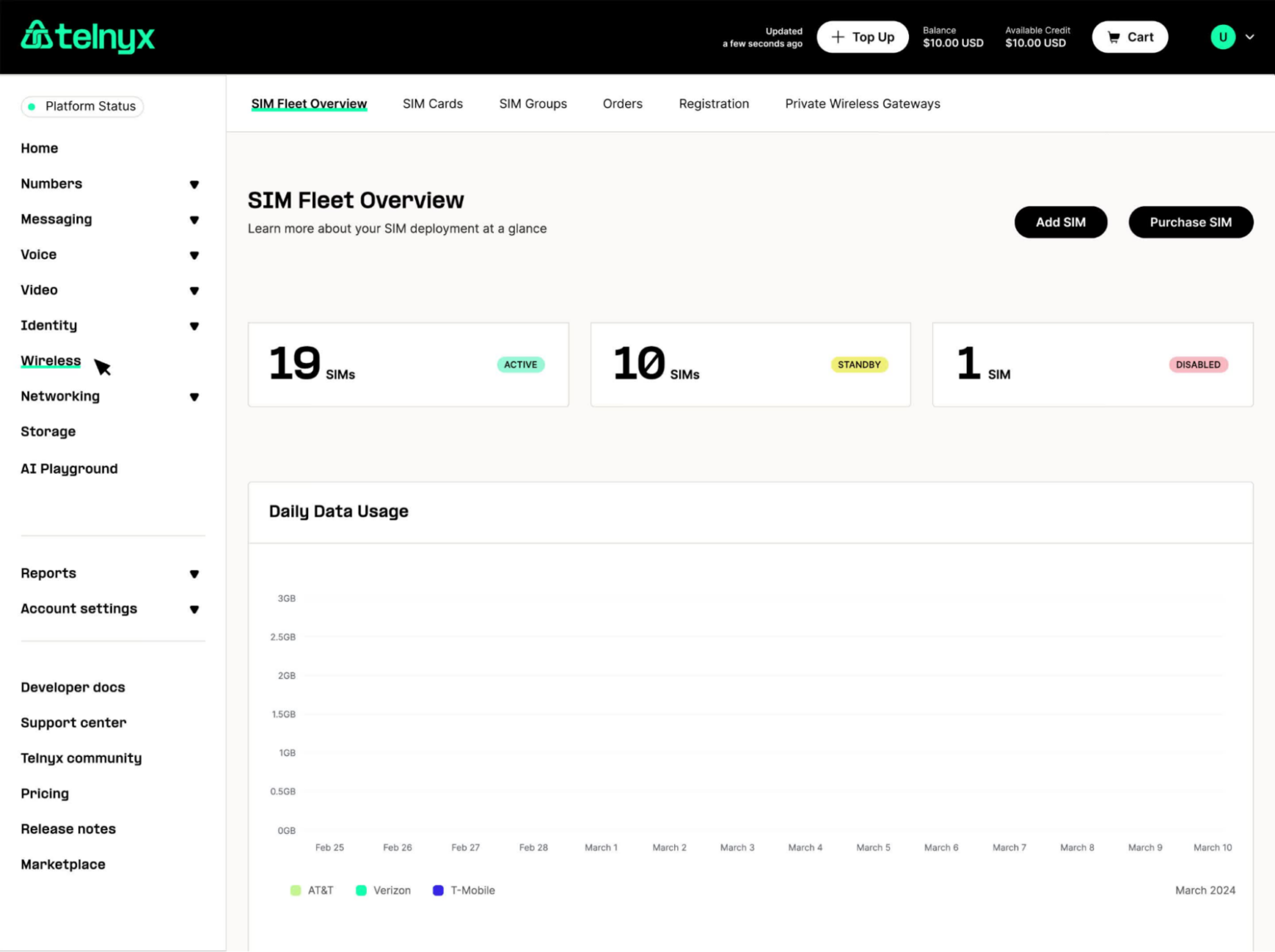Click the green AT&T color swatch

pos(296,890)
